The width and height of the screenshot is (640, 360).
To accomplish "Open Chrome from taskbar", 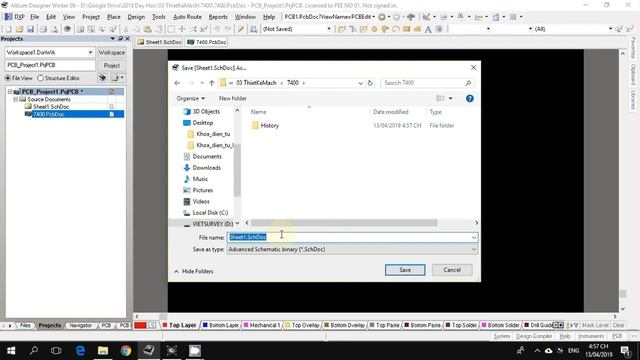I will pos(126,351).
